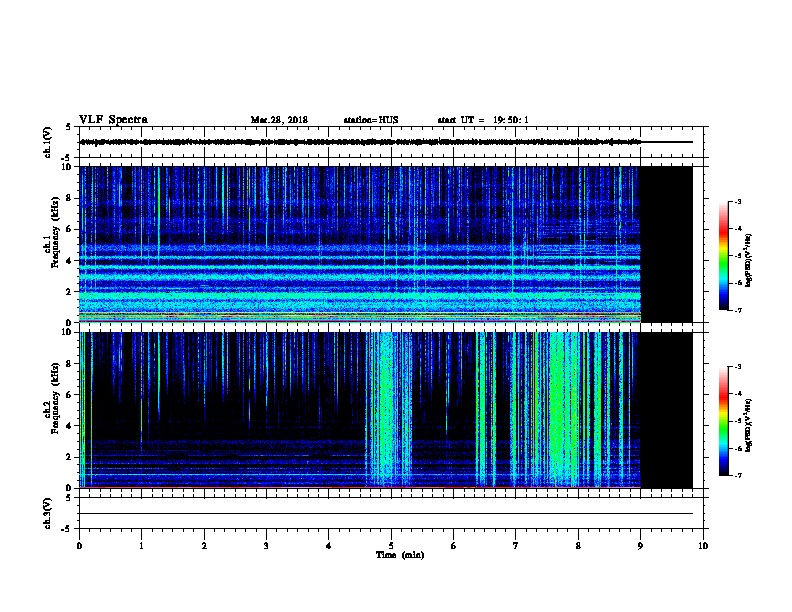Click the log(PSD) label beside ch.1 color scale

tap(749, 260)
